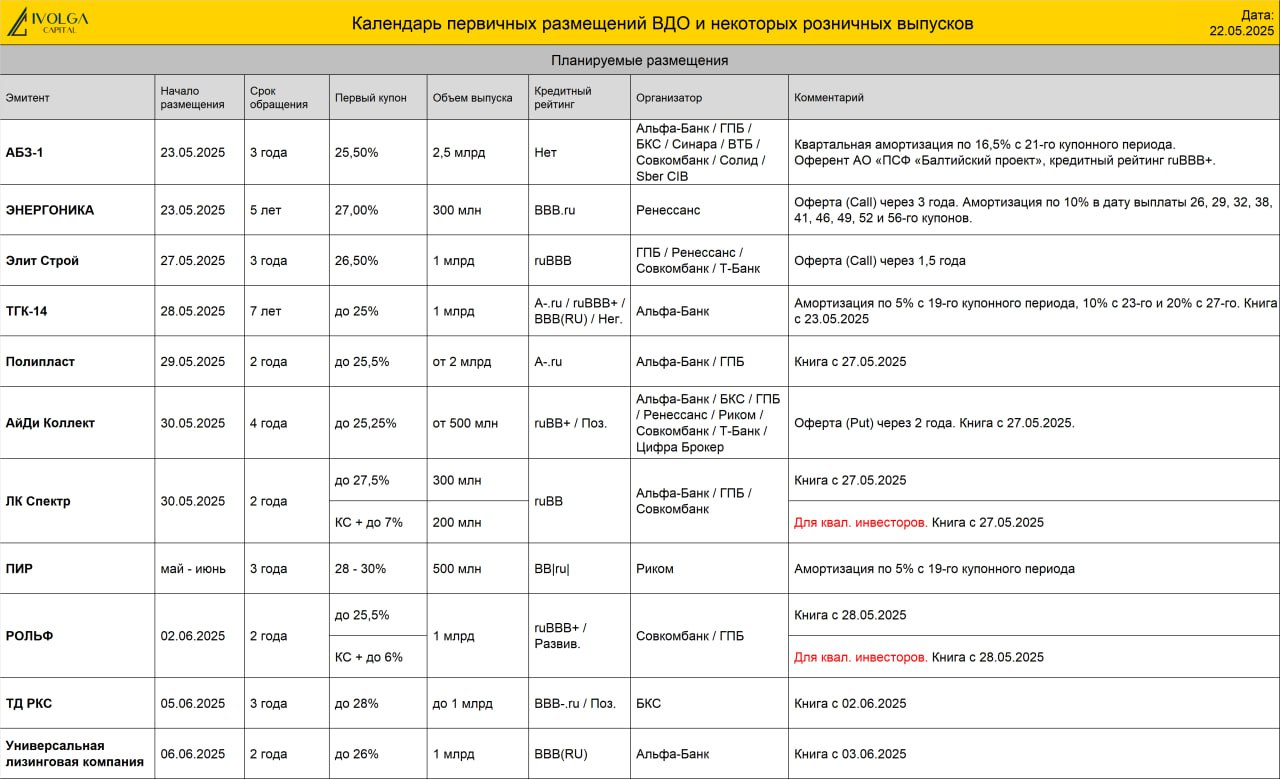This screenshot has width=1280, height=779.
Task: Click the volume 'до 1 млрд' for ТД РКС
Action: click(x=462, y=704)
